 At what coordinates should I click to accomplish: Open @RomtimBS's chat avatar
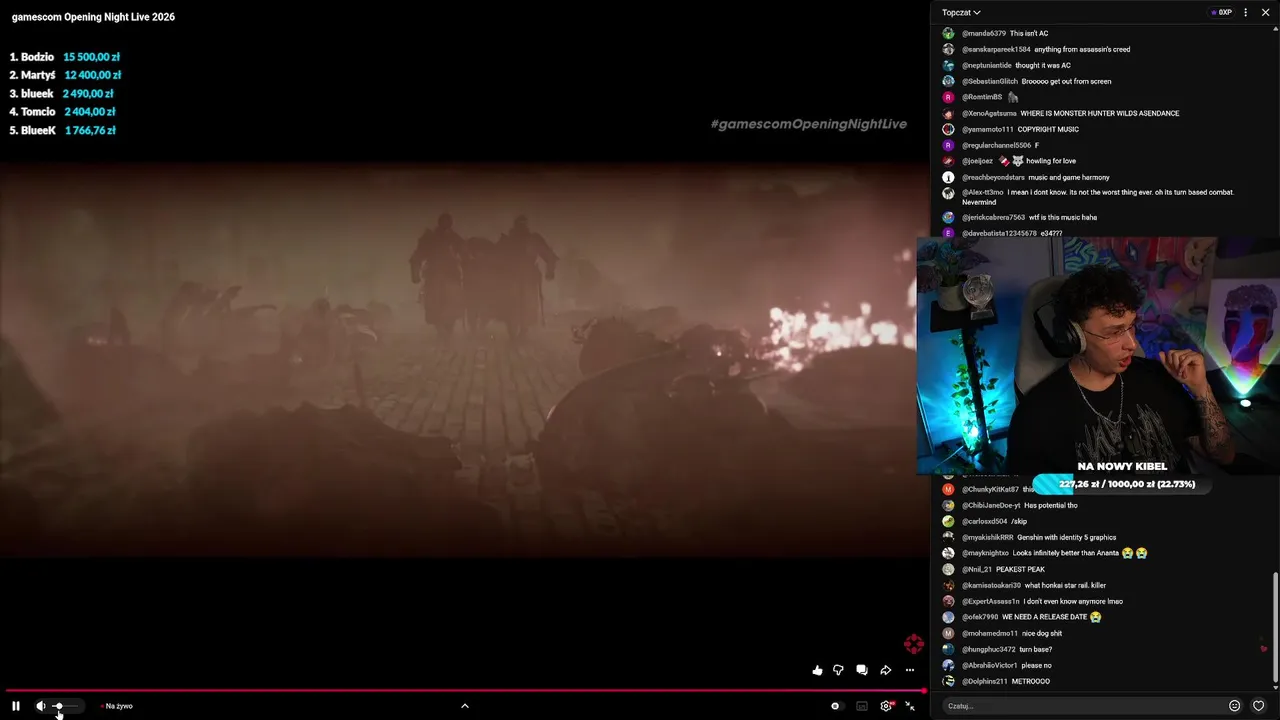949,97
